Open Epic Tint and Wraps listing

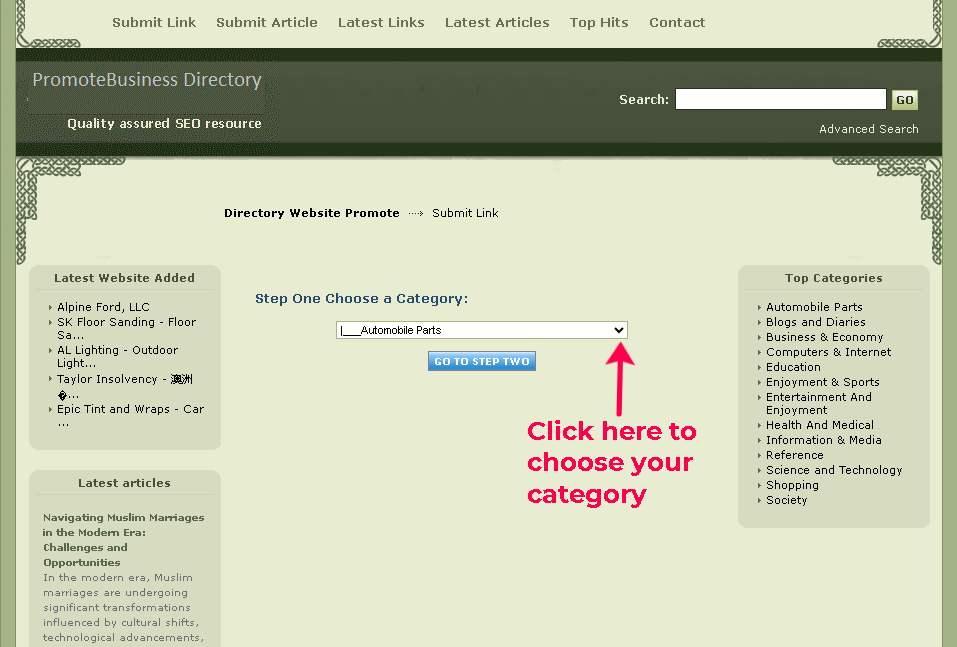click(130, 416)
